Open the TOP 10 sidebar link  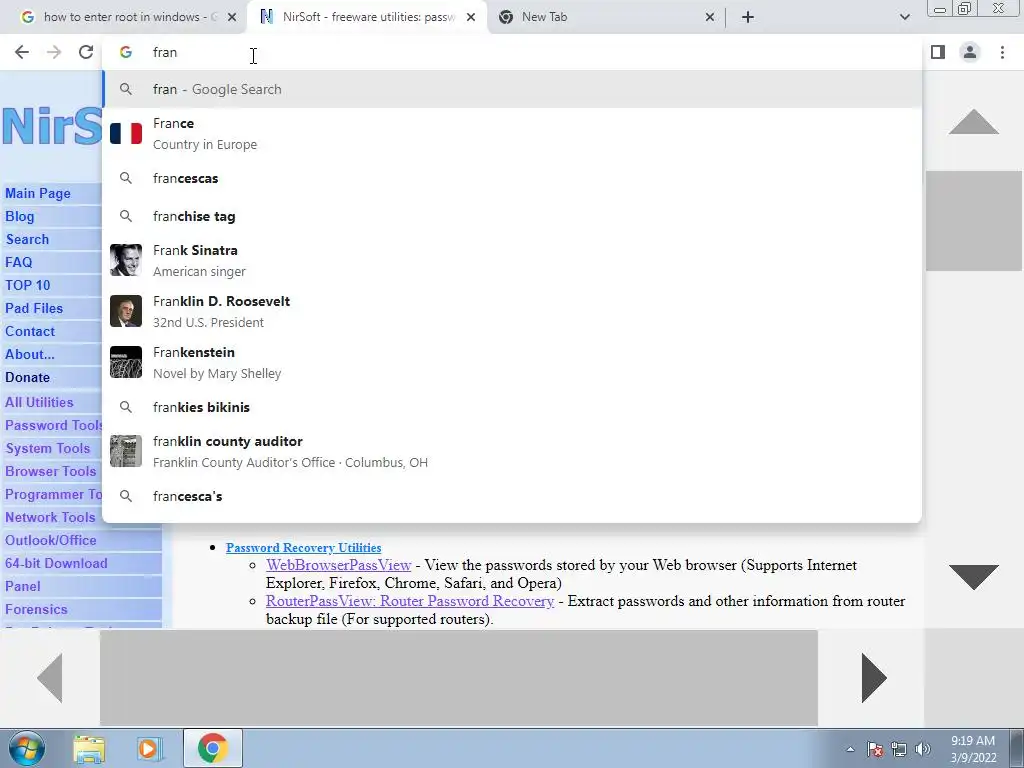(27, 285)
